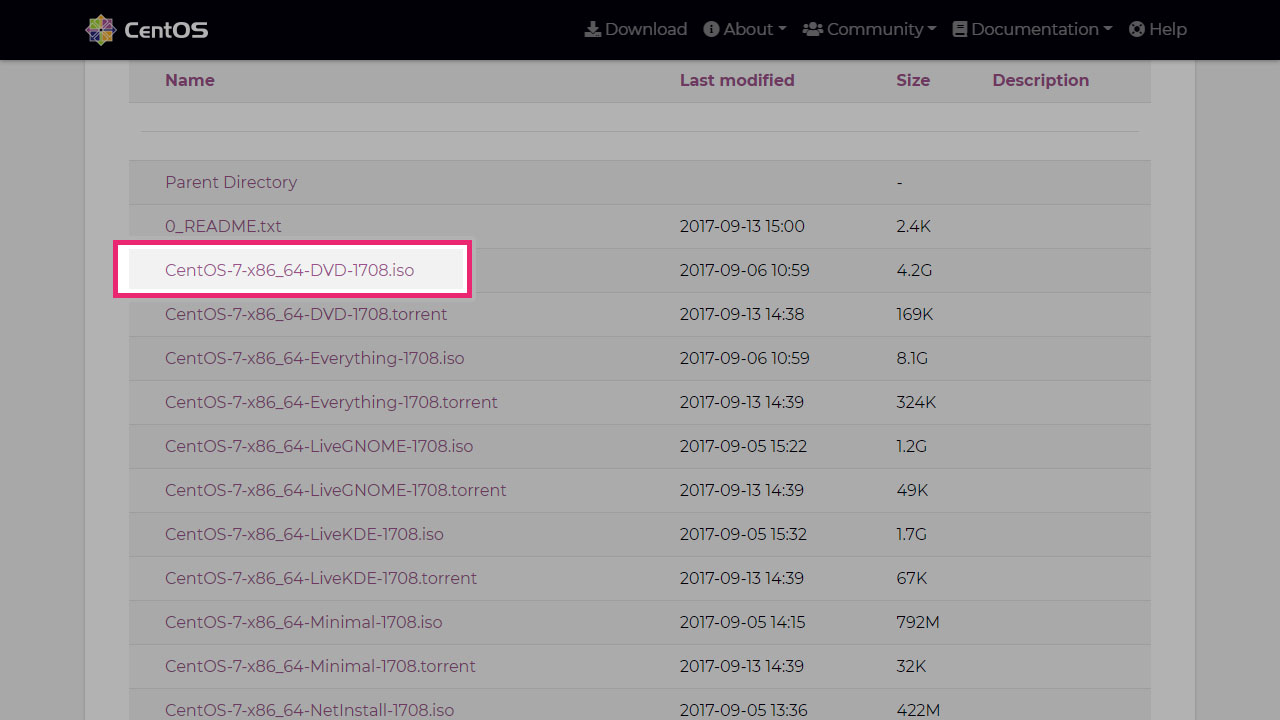Click the 32K size of Minimal torrent
Screen dimensions: 1280x720
[911, 666]
